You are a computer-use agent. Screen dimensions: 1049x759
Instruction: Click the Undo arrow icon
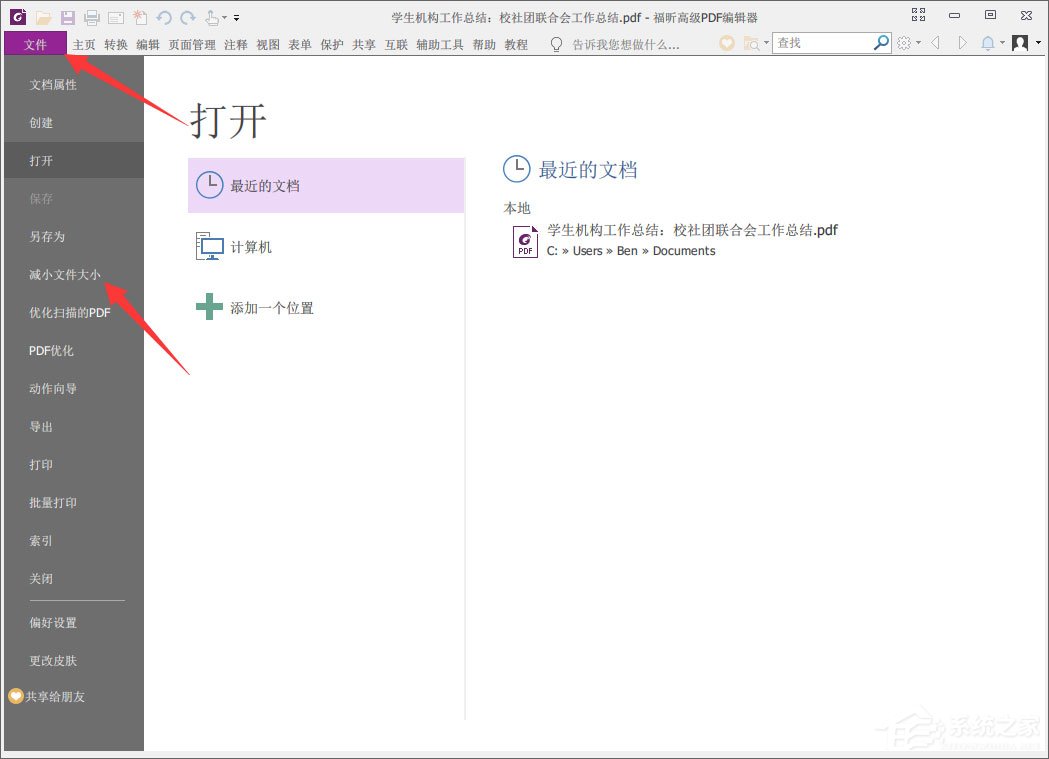(164, 15)
